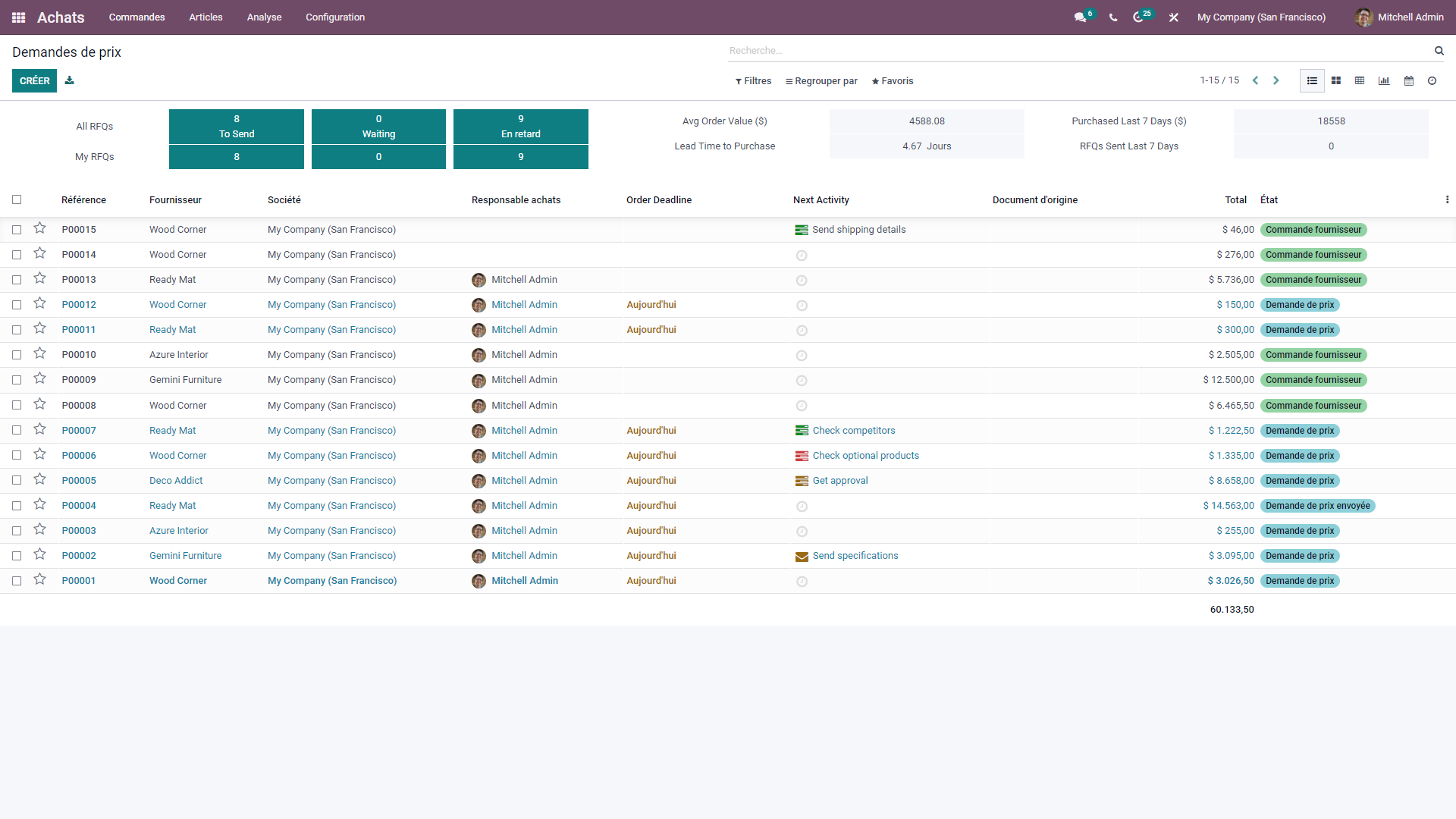Go to previous page arrow
Screen dimensions: 1456x819
[x=1256, y=80]
